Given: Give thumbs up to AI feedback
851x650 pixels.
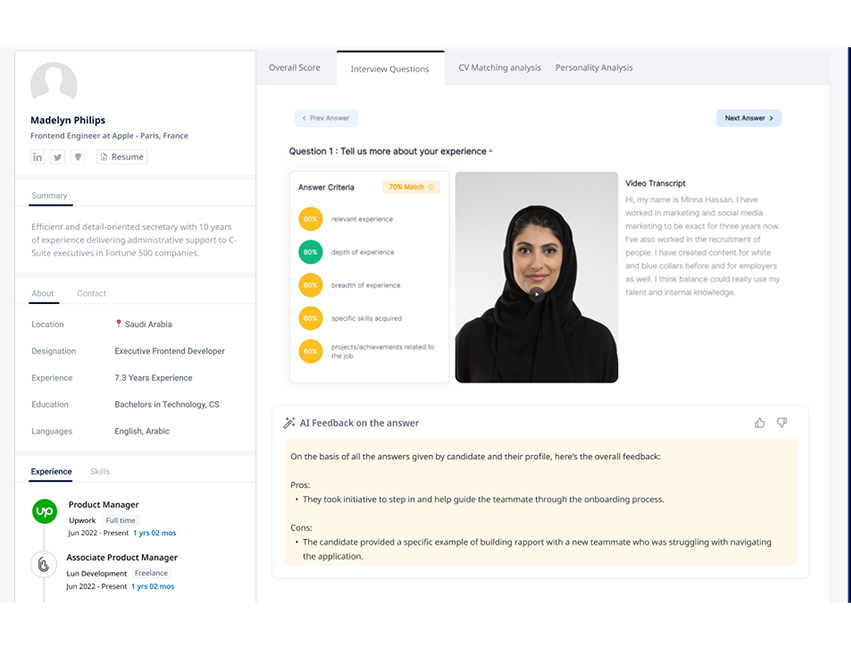Looking at the screenshot, I should coord(760,423).
